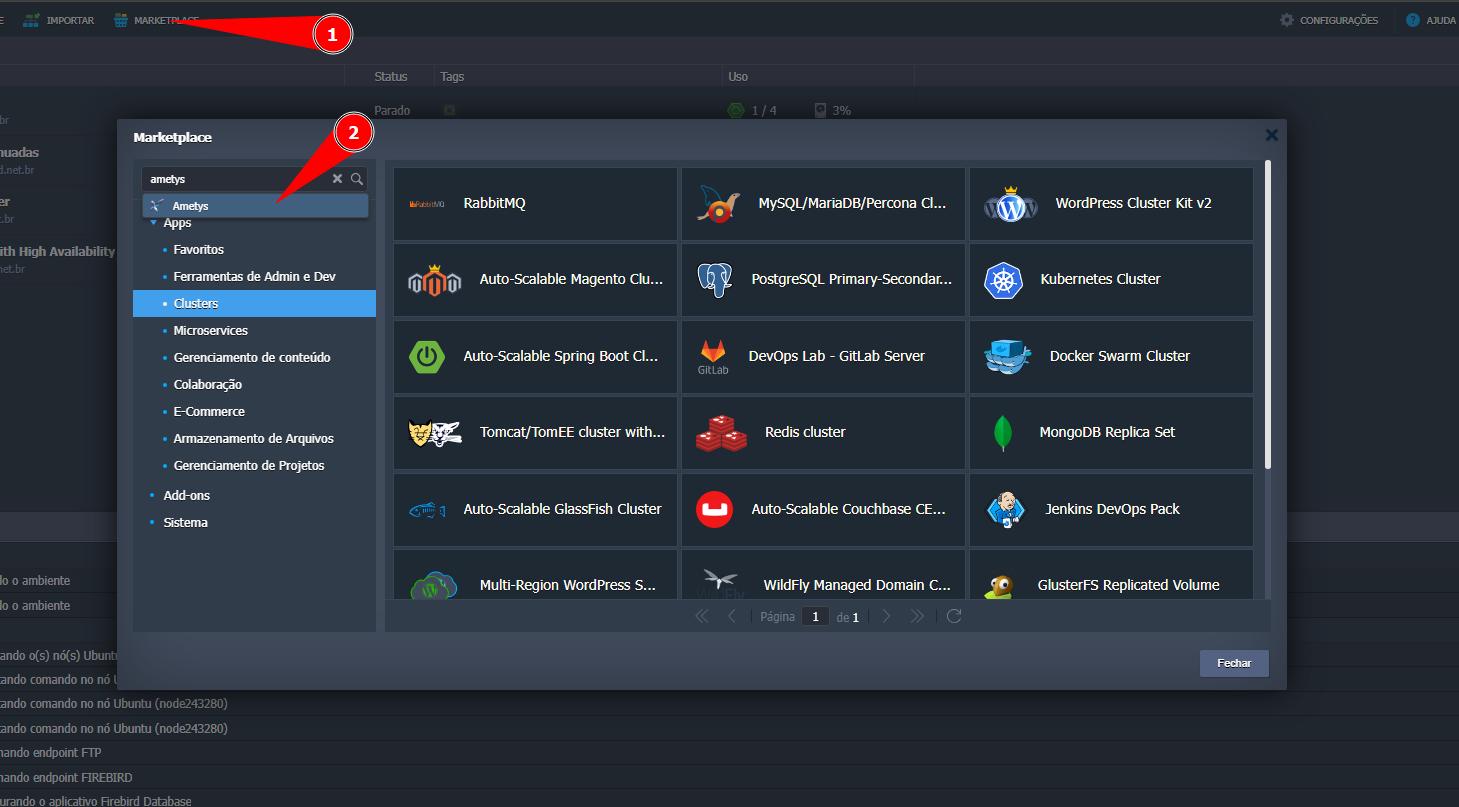Click the Kubernetes Cluster wheel icon
This screenshot has height=807, width=1459.
(x=1003, y=280)
